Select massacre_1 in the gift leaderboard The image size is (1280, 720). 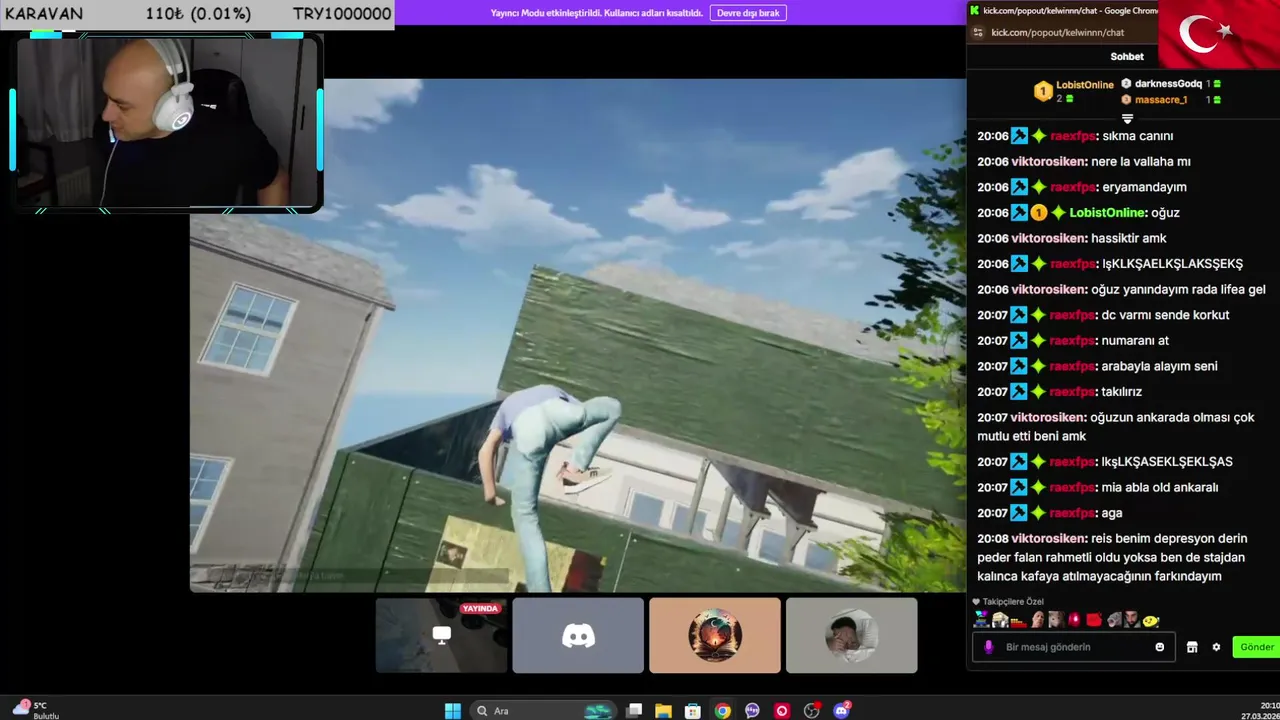point(1161,100)
